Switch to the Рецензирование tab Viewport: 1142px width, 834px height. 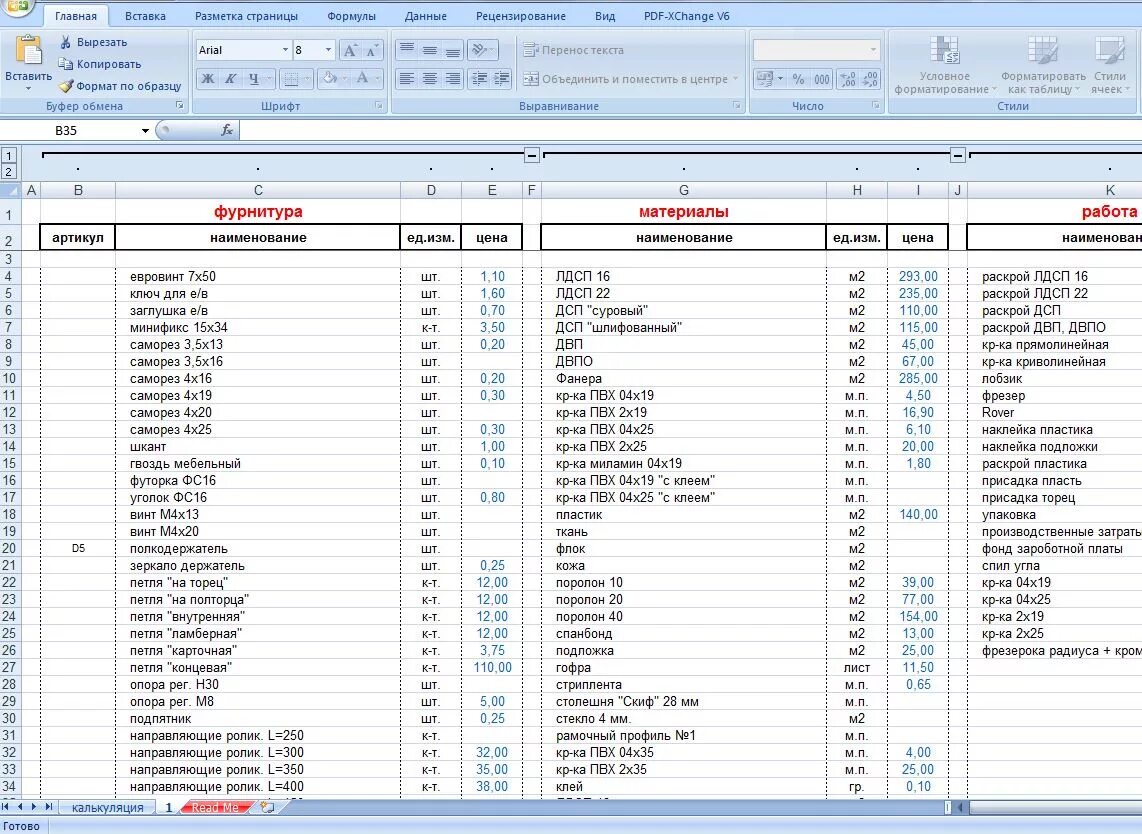click(521, 16)
